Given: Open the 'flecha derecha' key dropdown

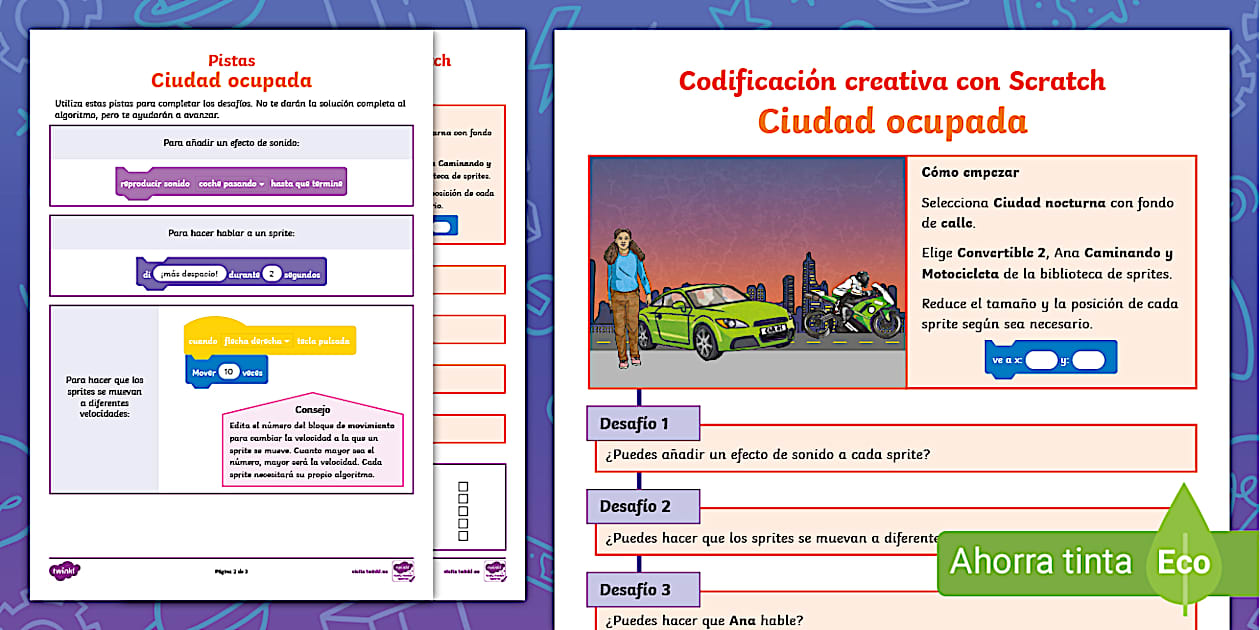Looking at the screenshot, I should pos(256,341).
